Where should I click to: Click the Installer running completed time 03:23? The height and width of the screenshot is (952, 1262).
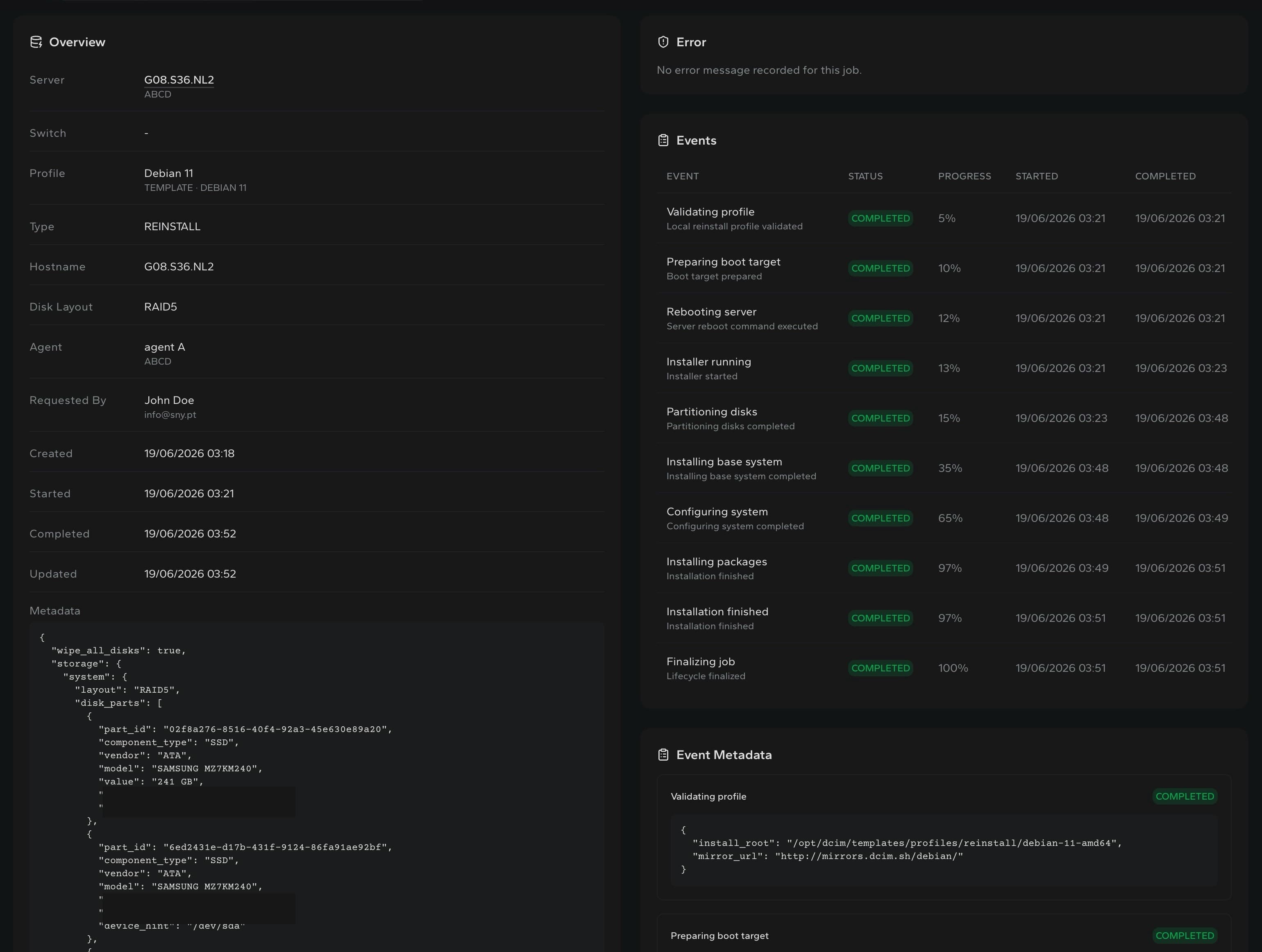click(1180, 369)
